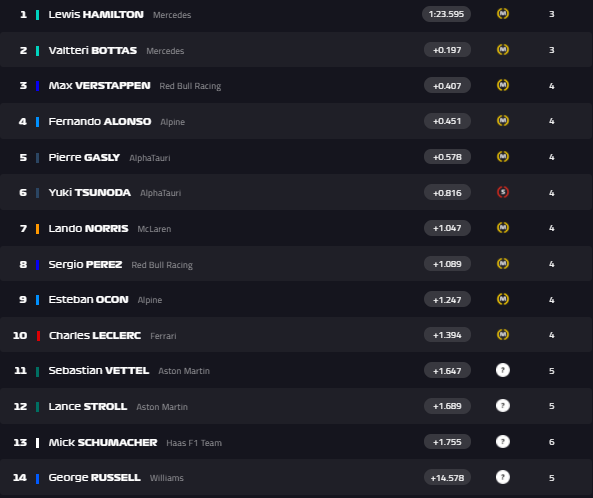This screenshot has height=498, width=593.
Task: Click Vettel's unknown tyre question icon
Action: pyautogui.click(x=503, y=370)
